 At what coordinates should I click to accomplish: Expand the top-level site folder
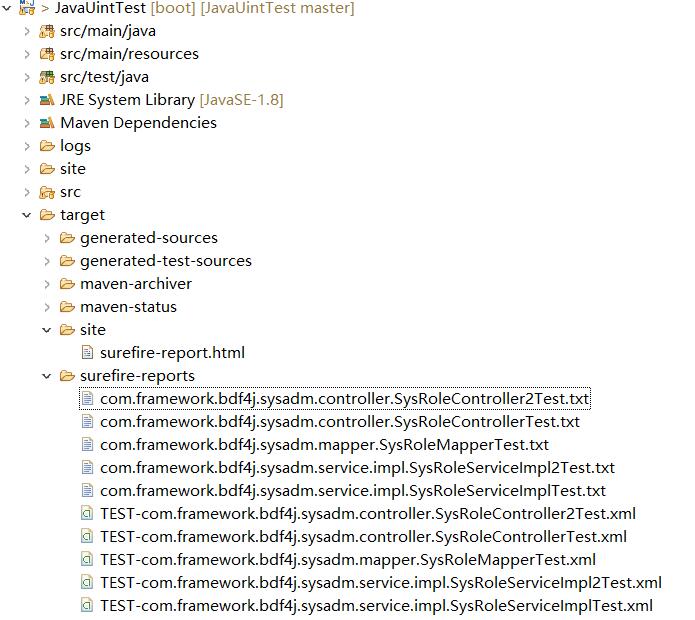tap(27, 169)
